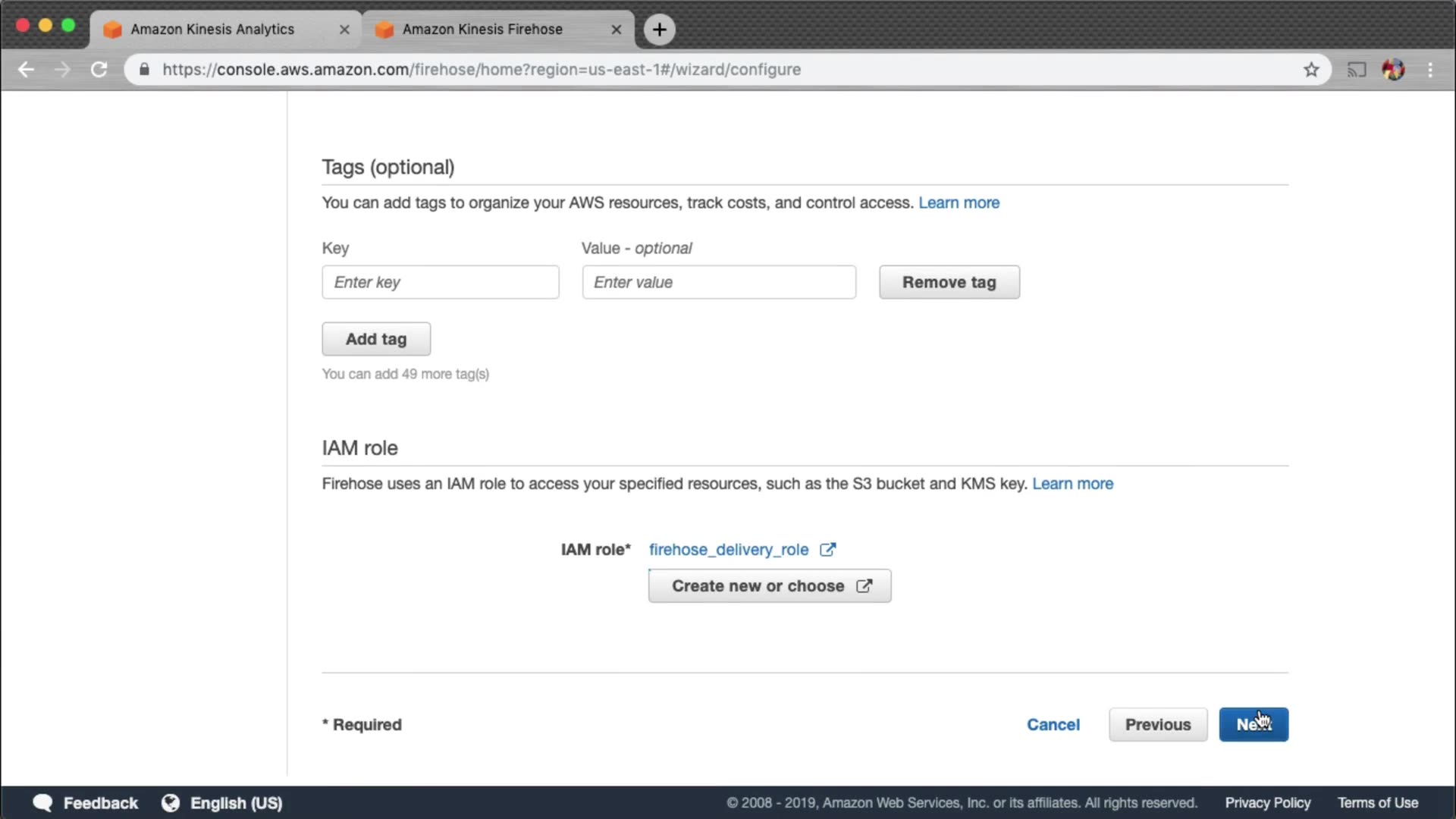
Task: Open the Chrome cast icon
Action: point(1356,70)
